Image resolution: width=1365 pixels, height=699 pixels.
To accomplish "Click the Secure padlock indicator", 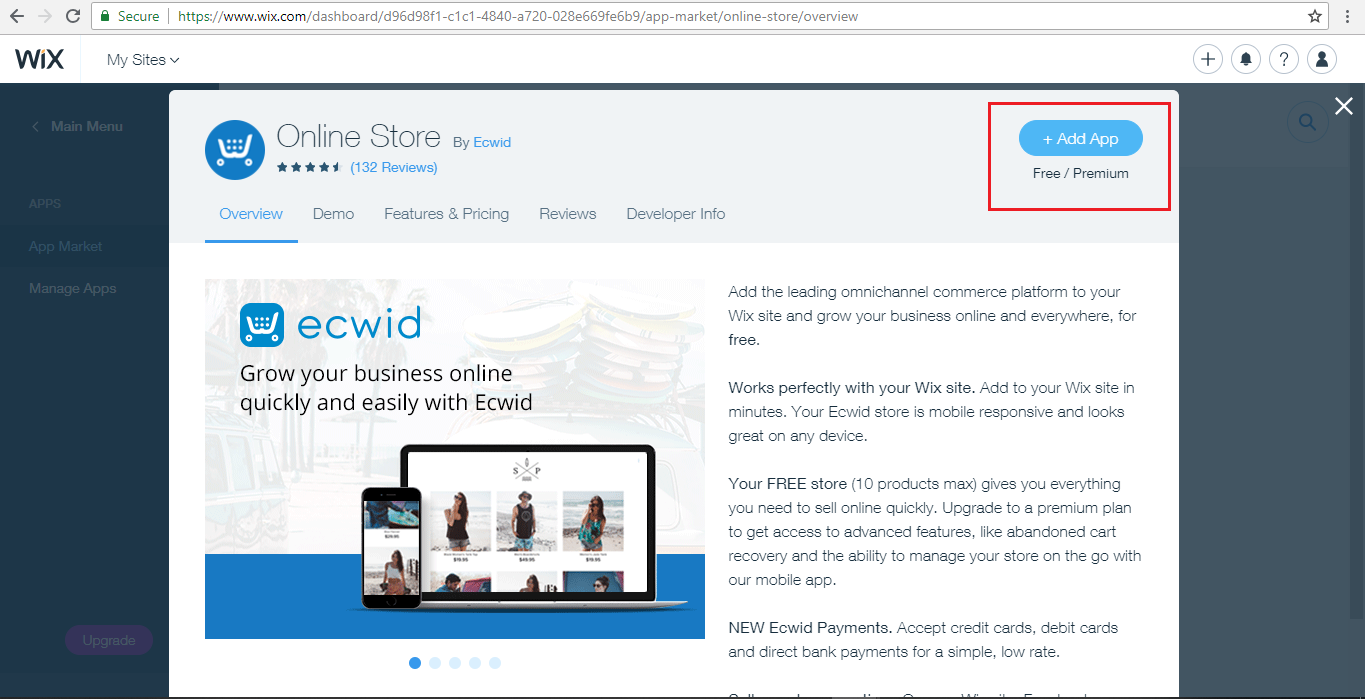I will coord(130,16).
